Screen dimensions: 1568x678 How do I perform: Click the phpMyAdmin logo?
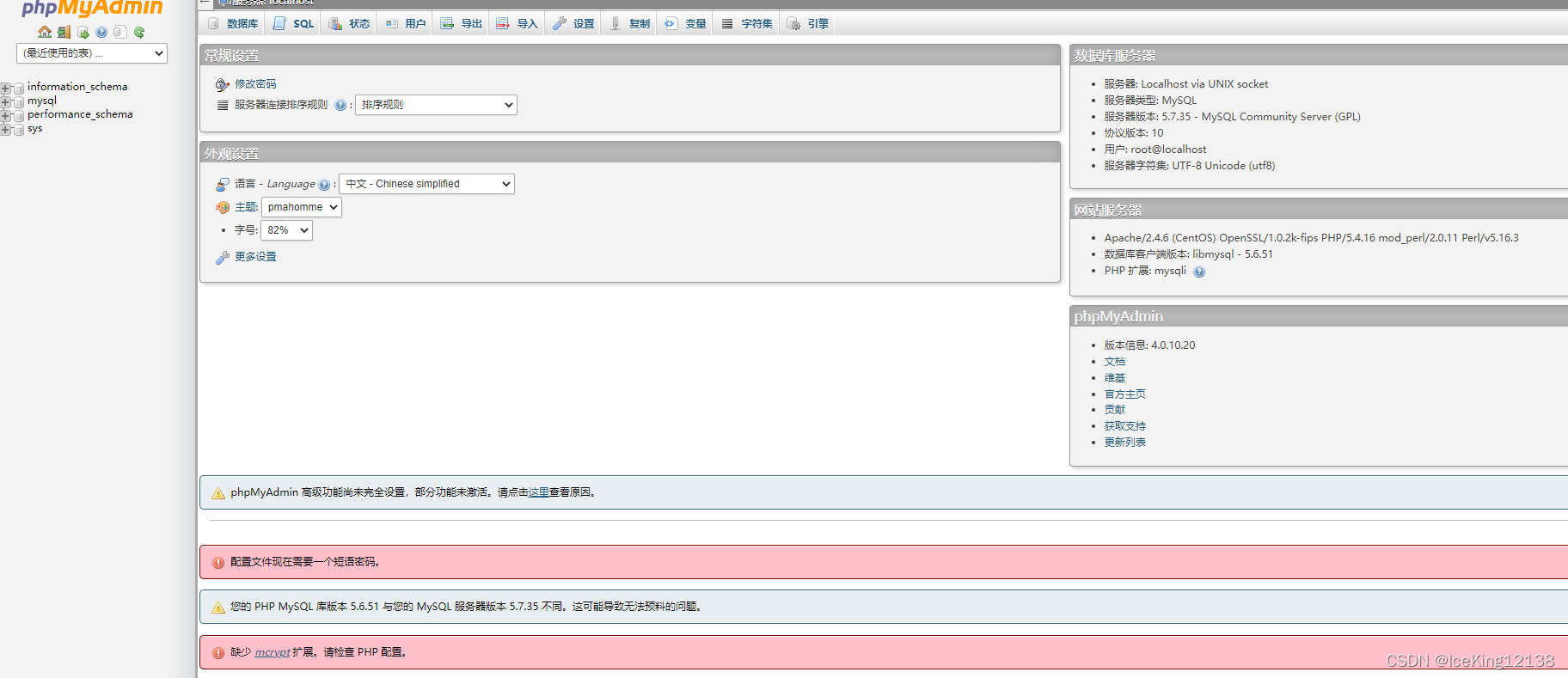click(x=92, y=8)
